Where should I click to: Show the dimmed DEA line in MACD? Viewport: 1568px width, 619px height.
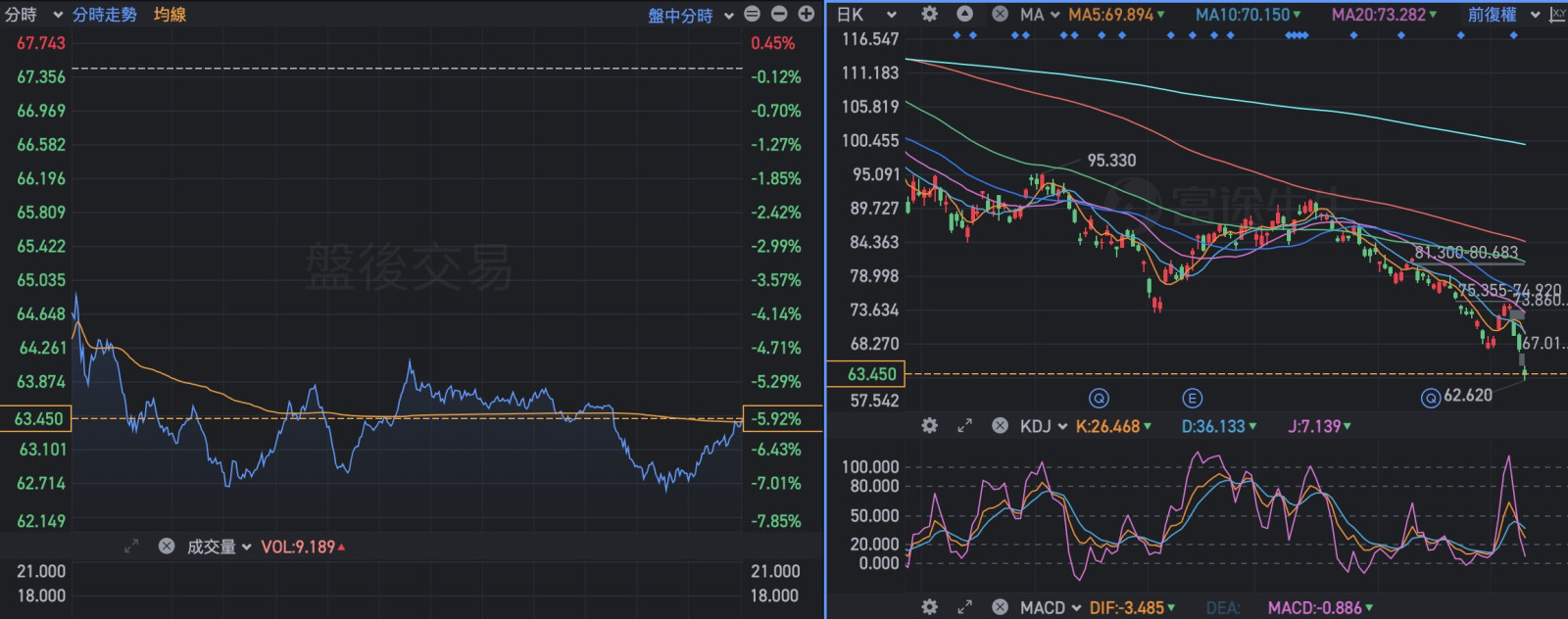point(1222,607)
